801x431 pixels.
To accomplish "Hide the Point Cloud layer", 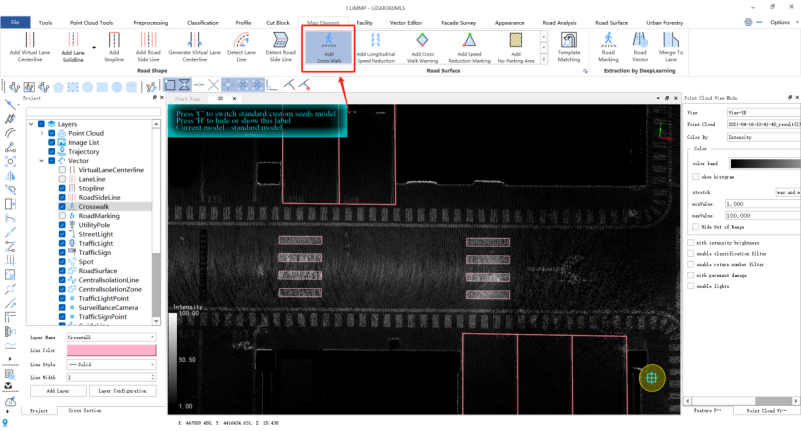I will (52, 133).
